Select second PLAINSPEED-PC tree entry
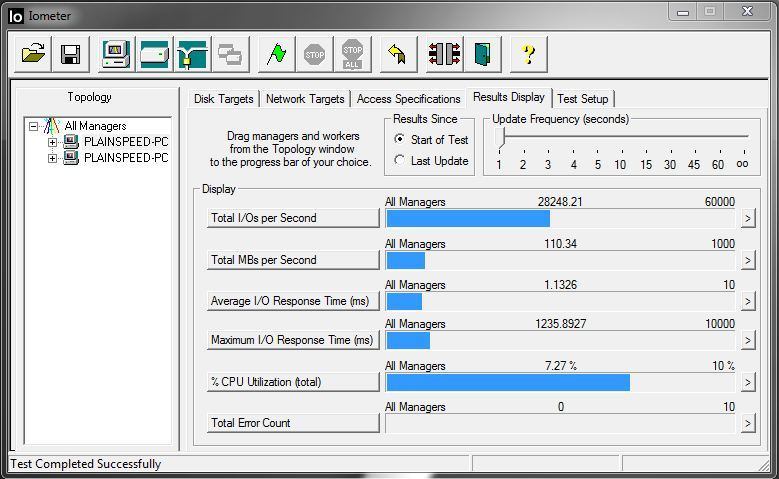Screen dimensions: 779x479 coord(126,158)
